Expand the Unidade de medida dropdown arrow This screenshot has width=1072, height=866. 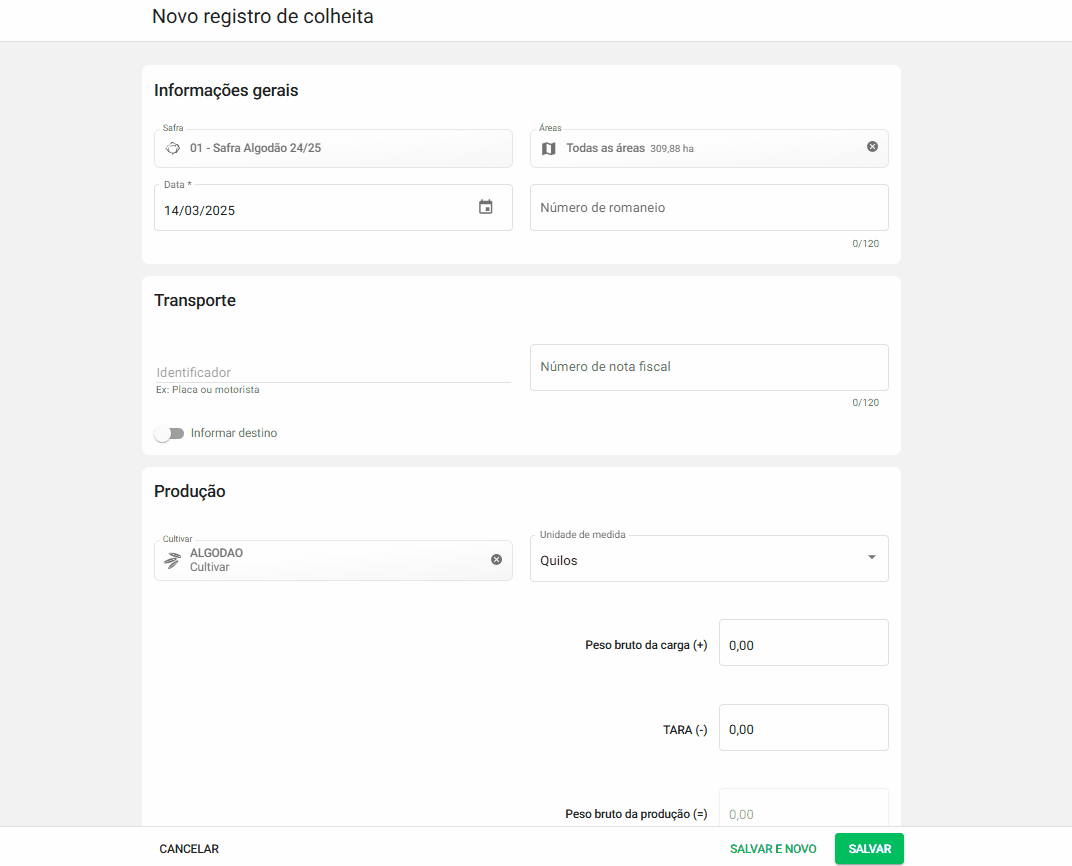point(871,558)
